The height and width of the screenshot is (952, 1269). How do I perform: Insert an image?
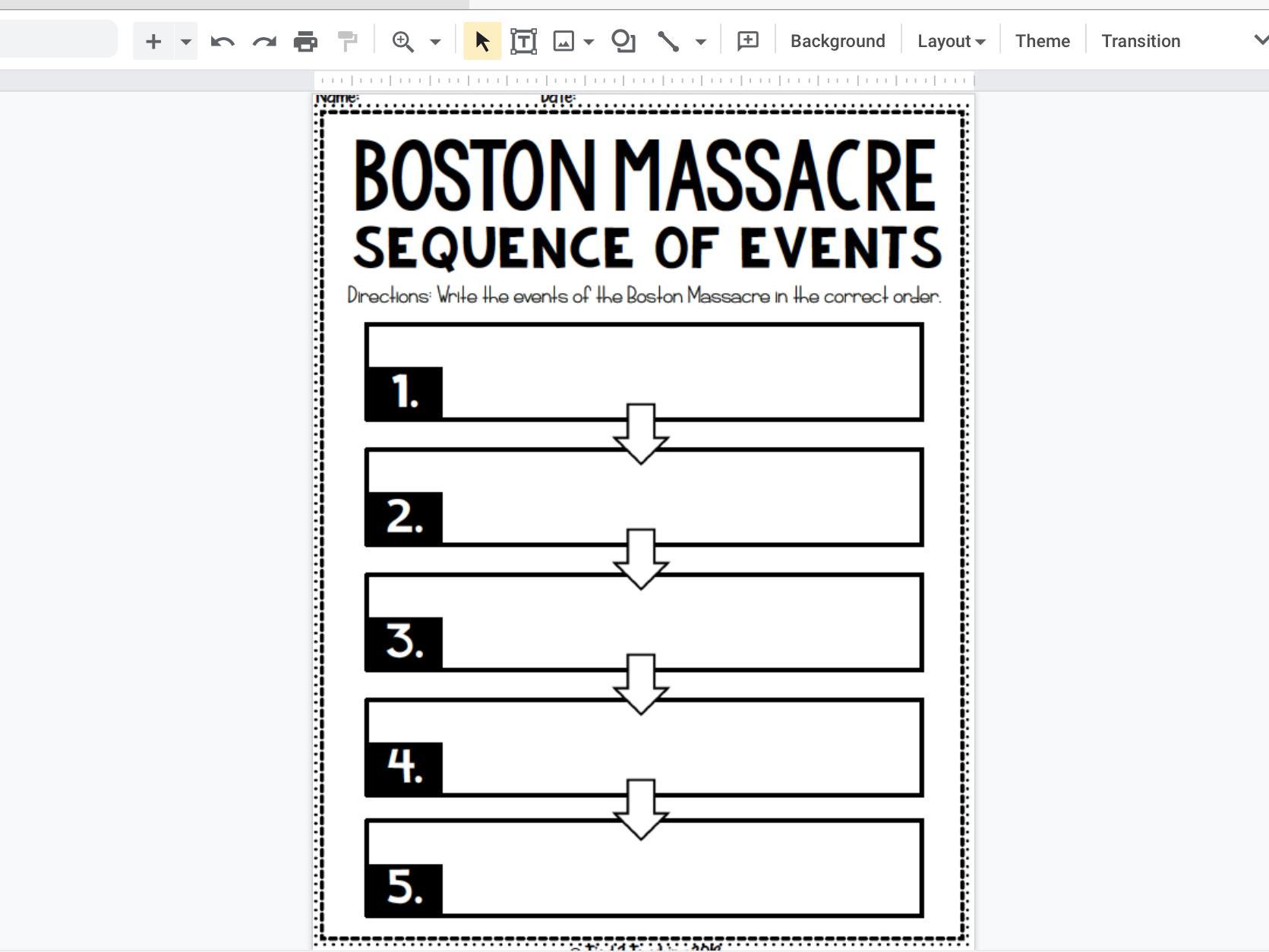[563, 41]
